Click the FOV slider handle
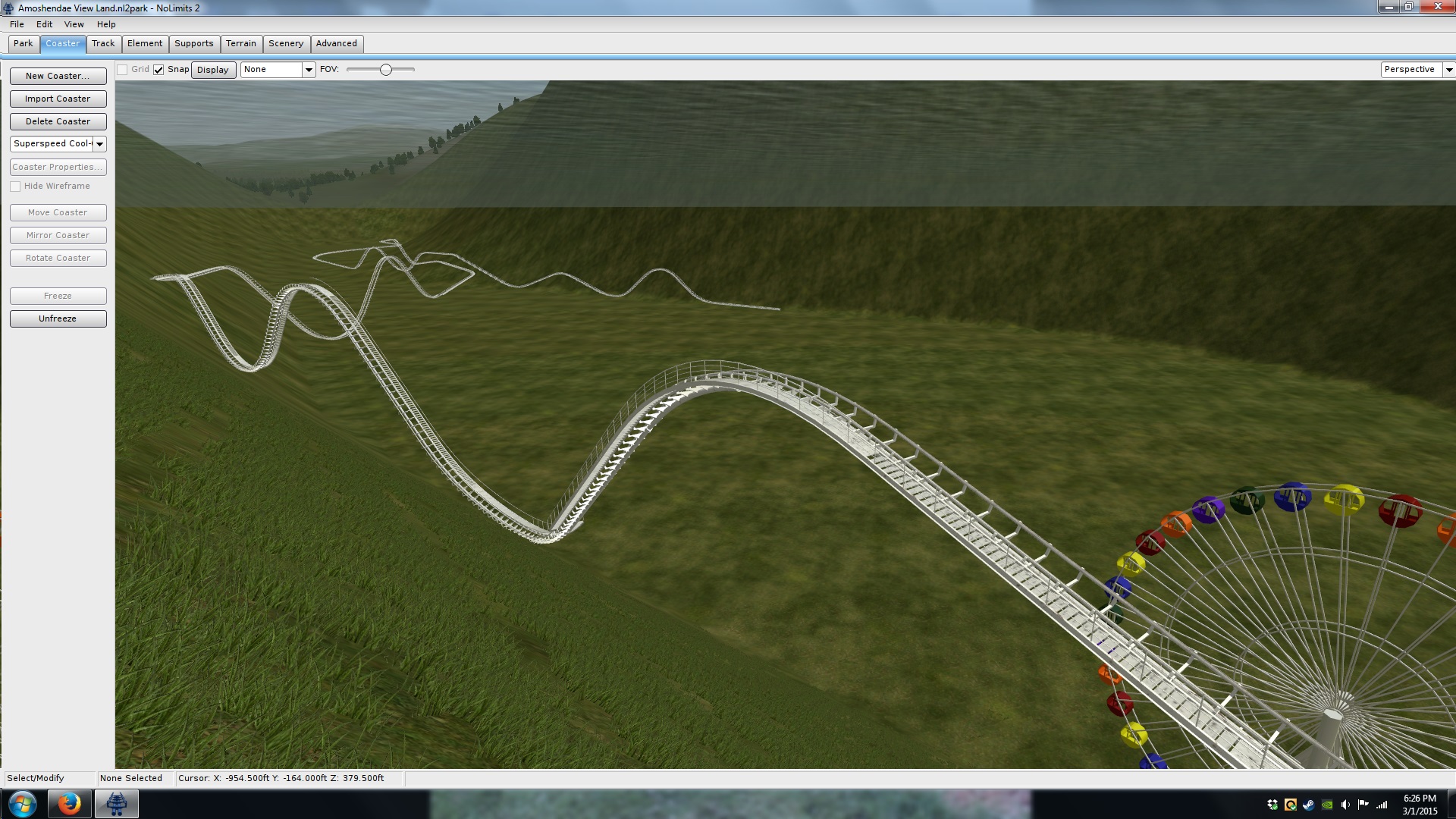1456x819 pixels. [386, 70]
